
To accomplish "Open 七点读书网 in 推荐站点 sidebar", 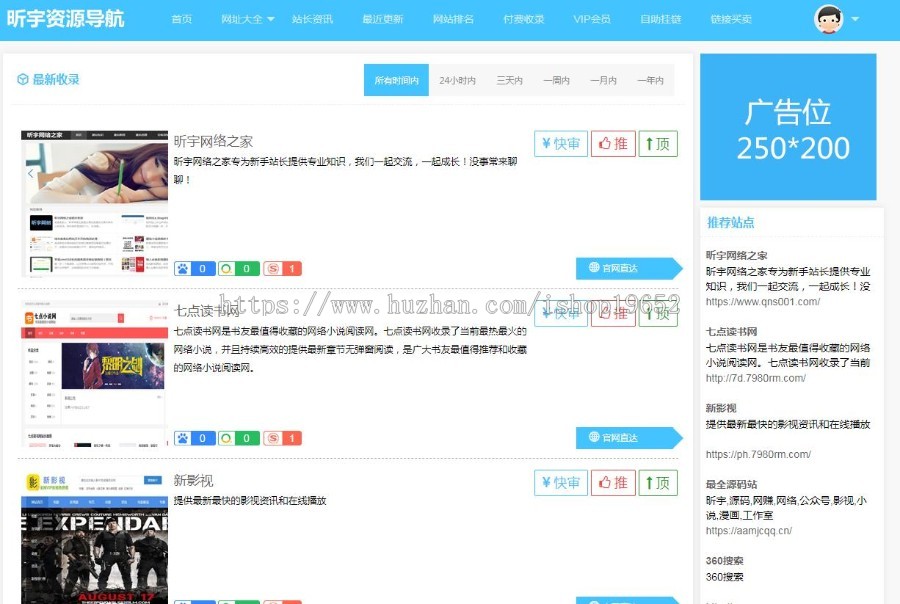I will click(731, 332).
